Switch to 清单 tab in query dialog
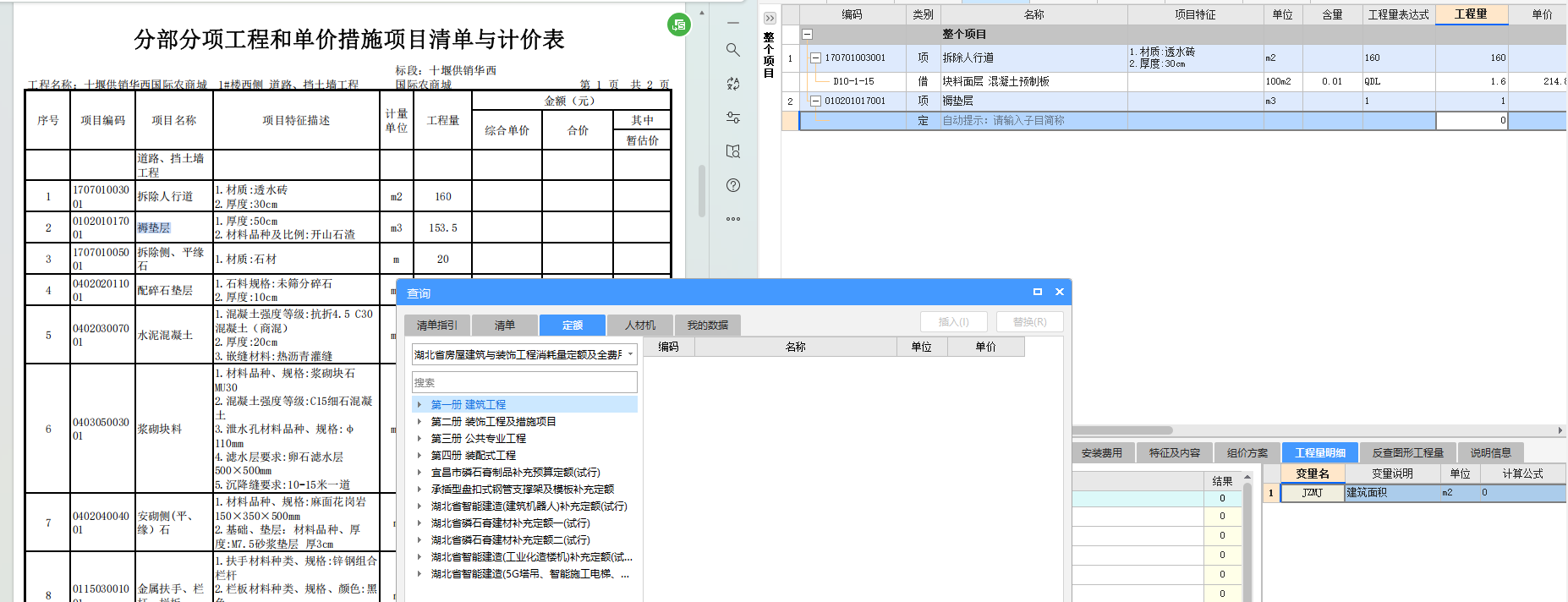1568x602 pixels. point(504,325)
